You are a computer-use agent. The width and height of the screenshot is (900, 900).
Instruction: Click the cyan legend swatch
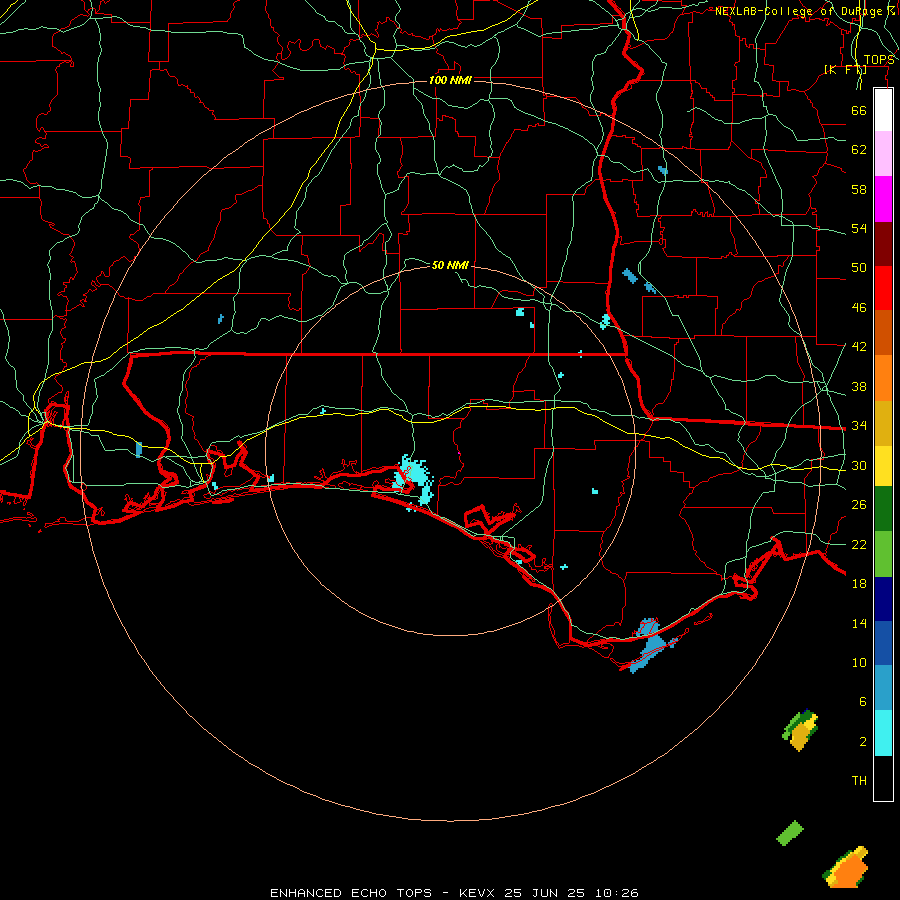coord(883,733)
